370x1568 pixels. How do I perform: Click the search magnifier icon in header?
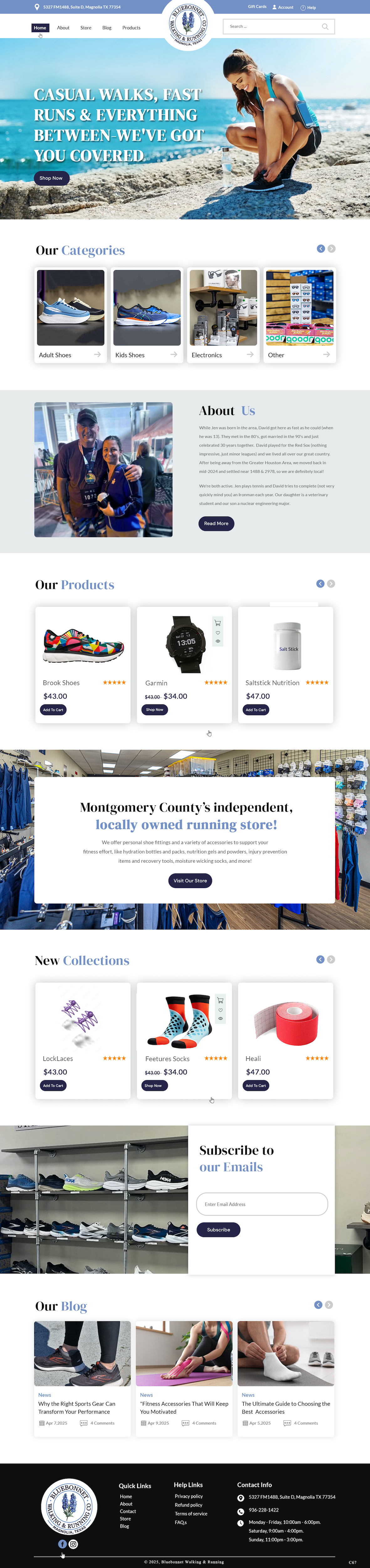(325, 26)
